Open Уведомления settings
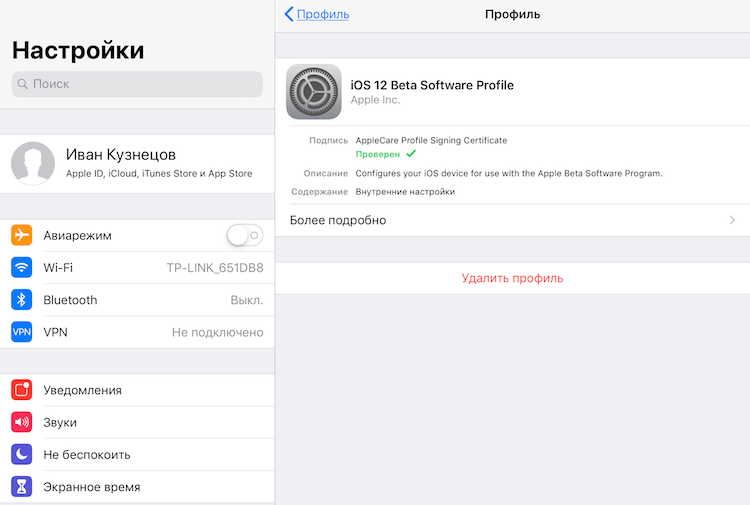This screenshot has width=750, height=505. pos(137,390)
